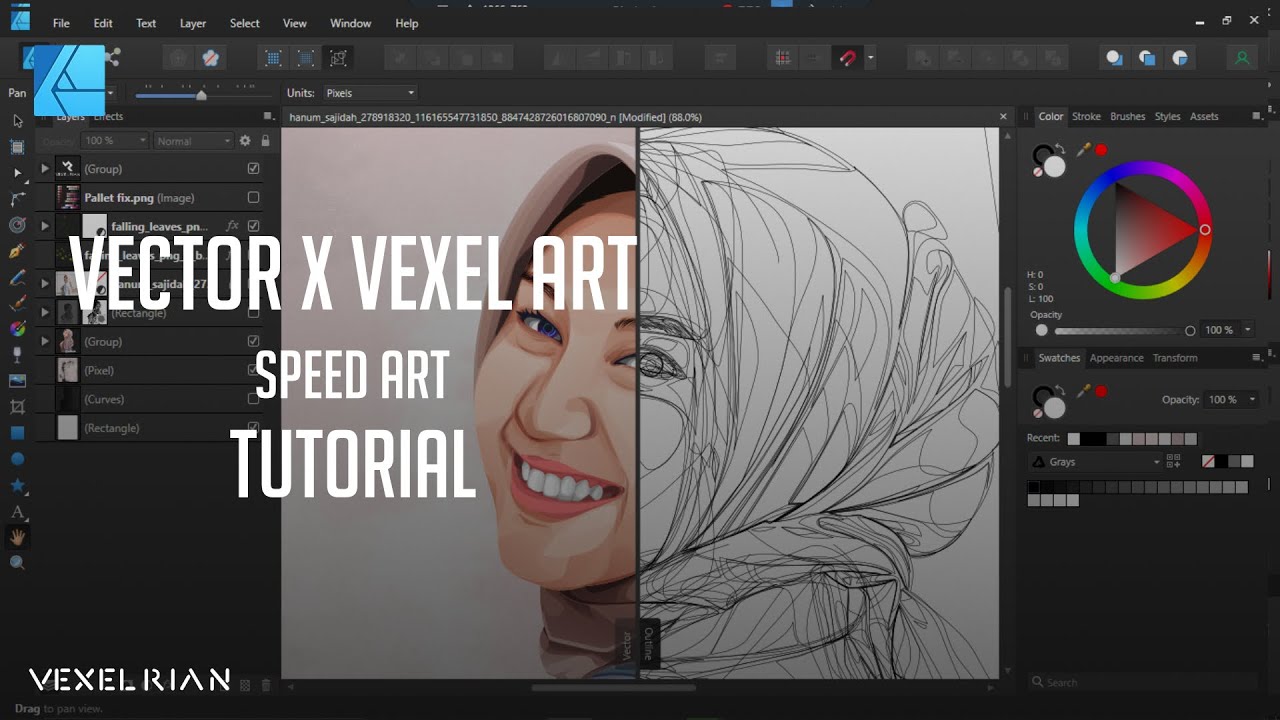Toggle the lower (Group) layer checkbox
Screen dimensions: 1280x720
coord(253,341)
